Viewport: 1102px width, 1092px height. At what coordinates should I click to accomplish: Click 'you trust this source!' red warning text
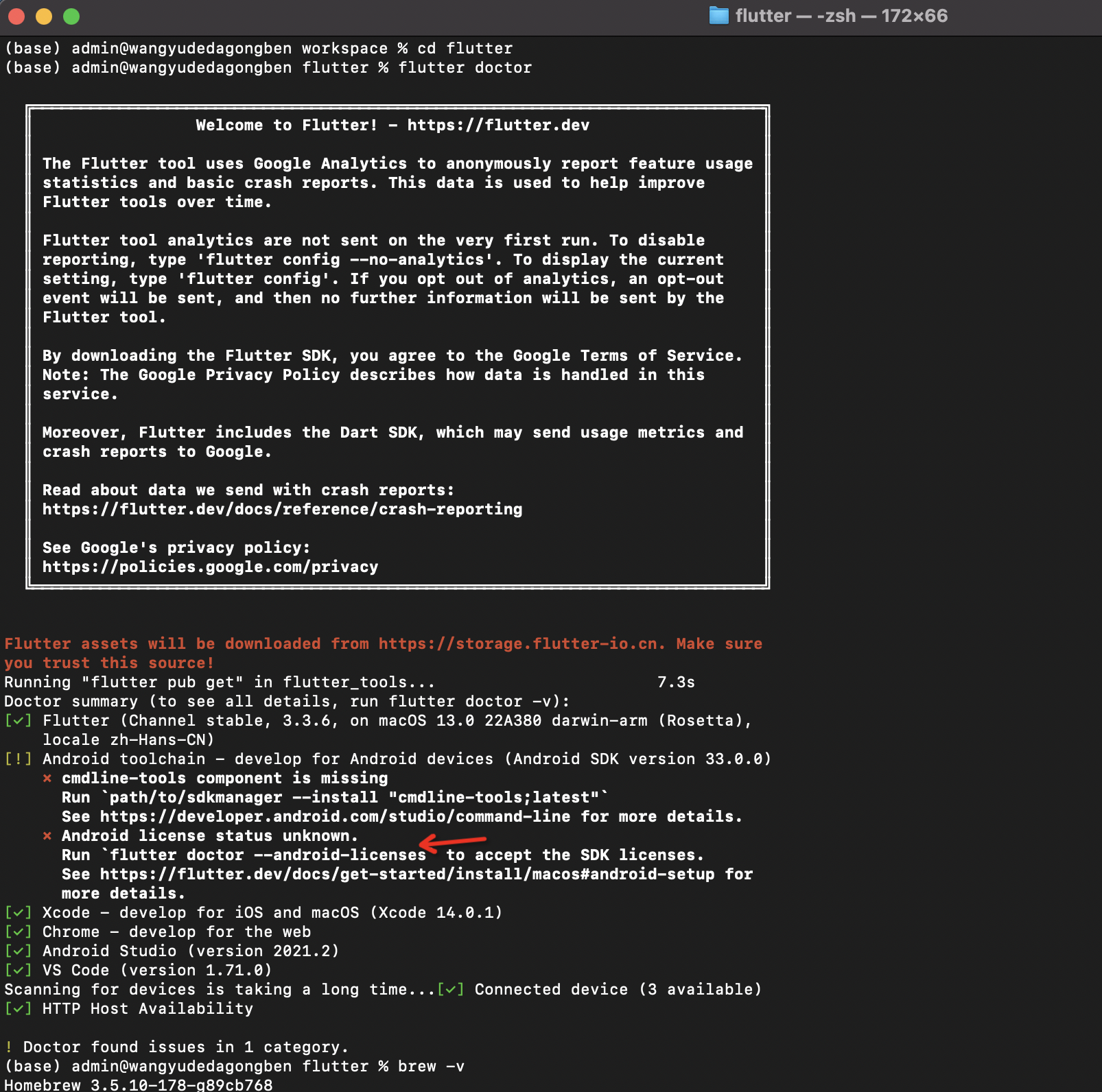click(x=109, y=663)
